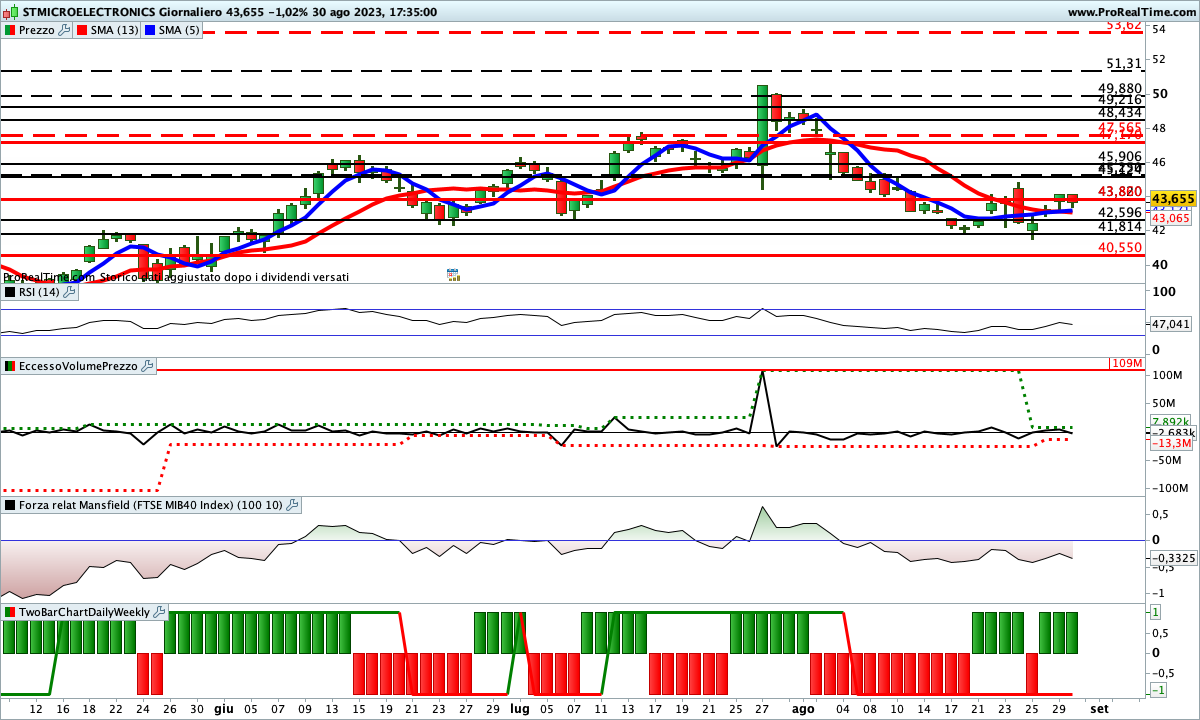This screenshot has width=1200, height=720.
Task: Click the 109M volume level label
Action: point(1126,362)
